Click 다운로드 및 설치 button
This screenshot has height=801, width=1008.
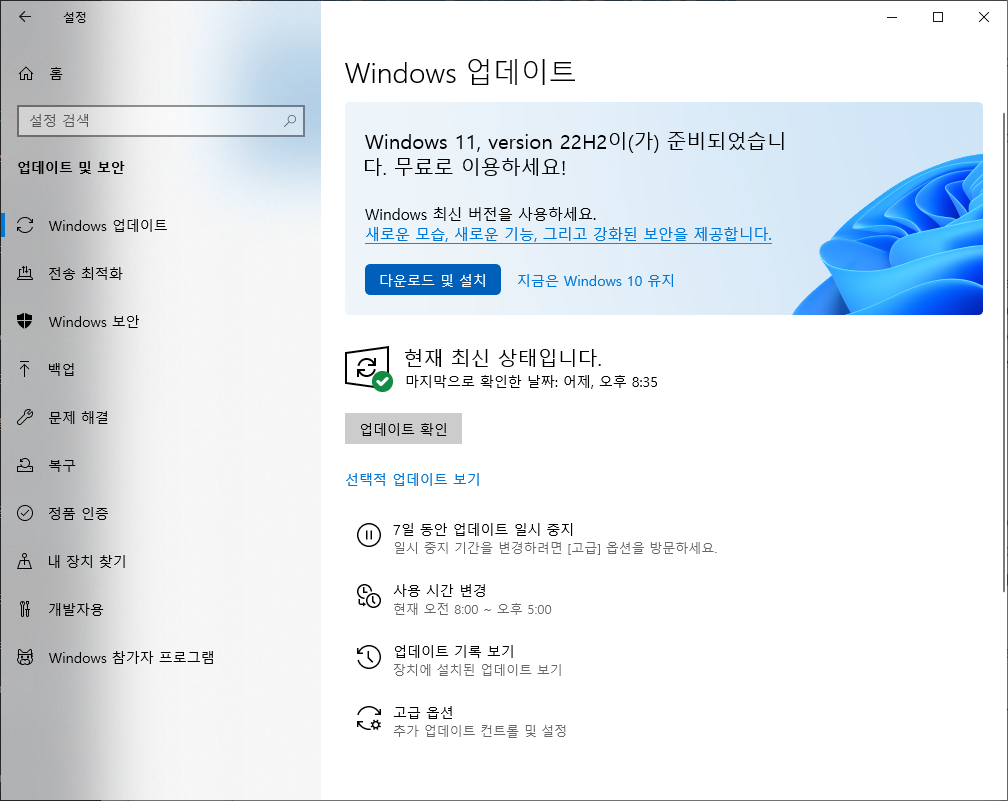[x=433, y=280]
